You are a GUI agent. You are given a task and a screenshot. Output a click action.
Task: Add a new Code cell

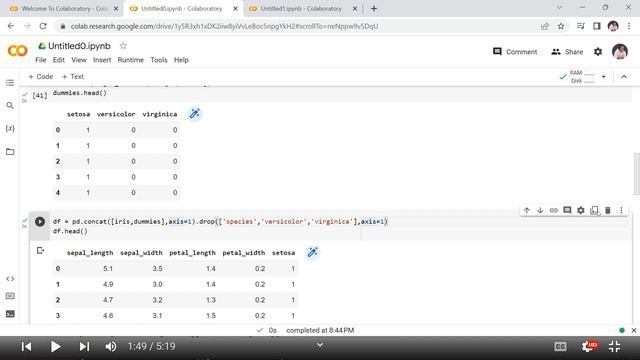click(x=40, y=77)
